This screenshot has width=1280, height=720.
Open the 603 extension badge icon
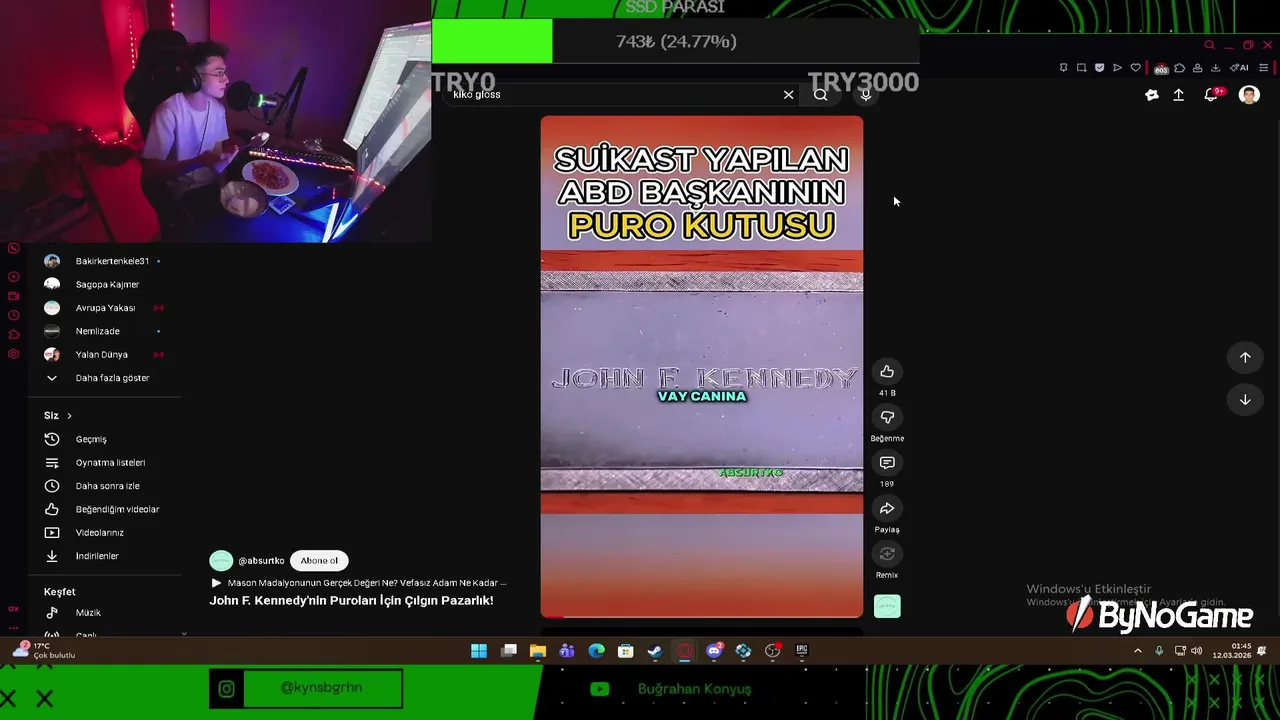(x=1161, y=69)
